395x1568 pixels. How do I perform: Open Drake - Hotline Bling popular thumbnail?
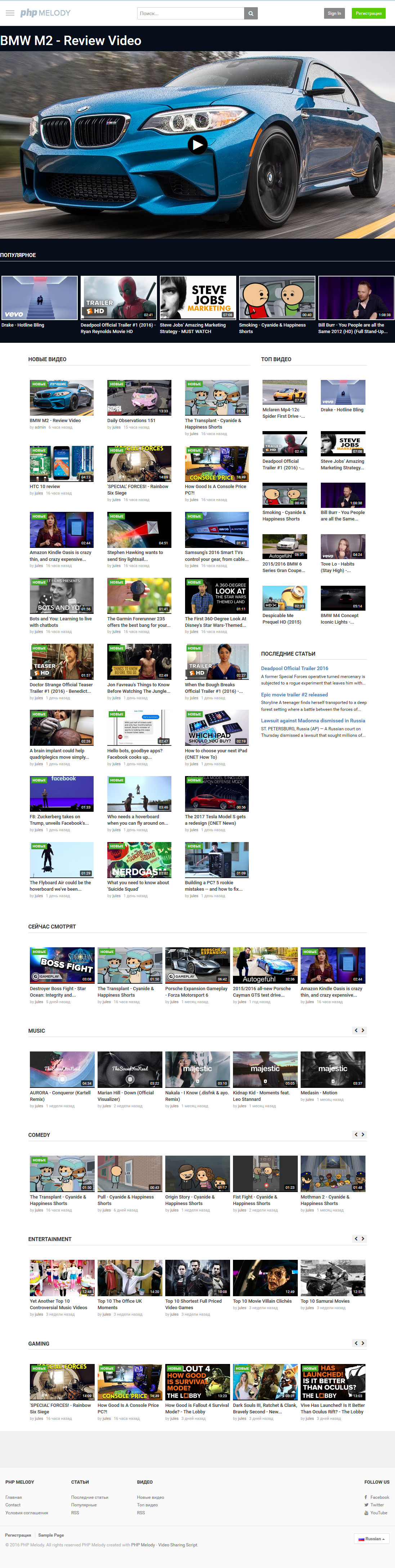point(40,298)
